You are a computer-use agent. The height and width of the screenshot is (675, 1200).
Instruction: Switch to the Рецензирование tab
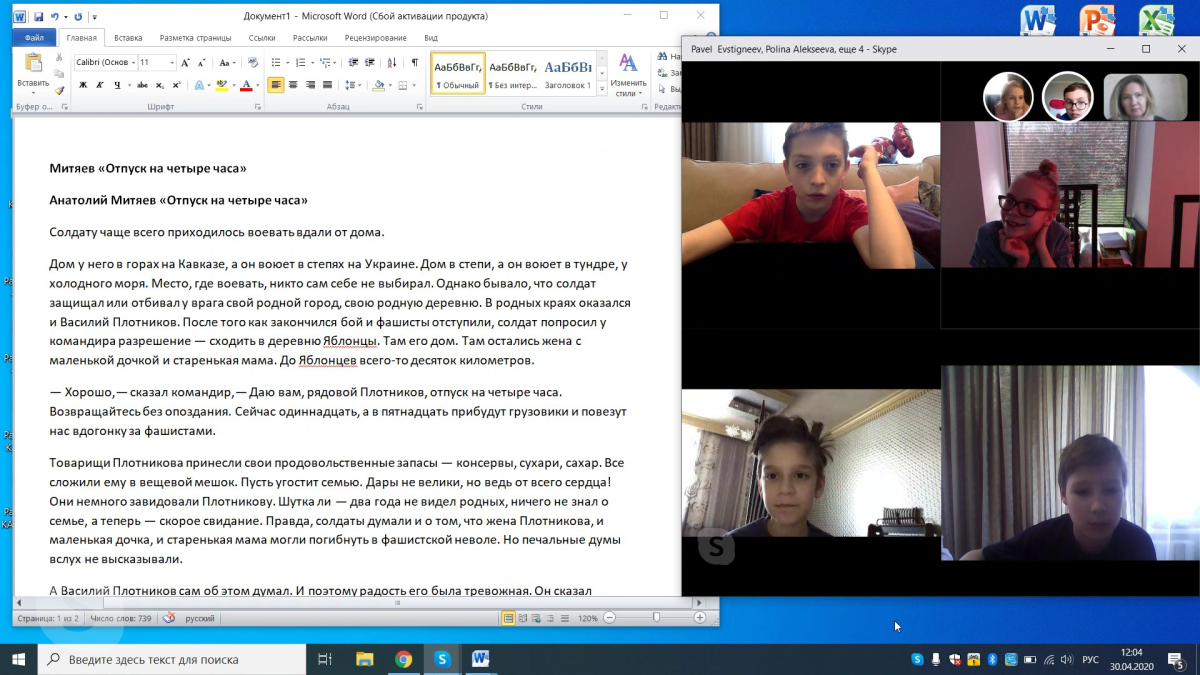[376, 38]
